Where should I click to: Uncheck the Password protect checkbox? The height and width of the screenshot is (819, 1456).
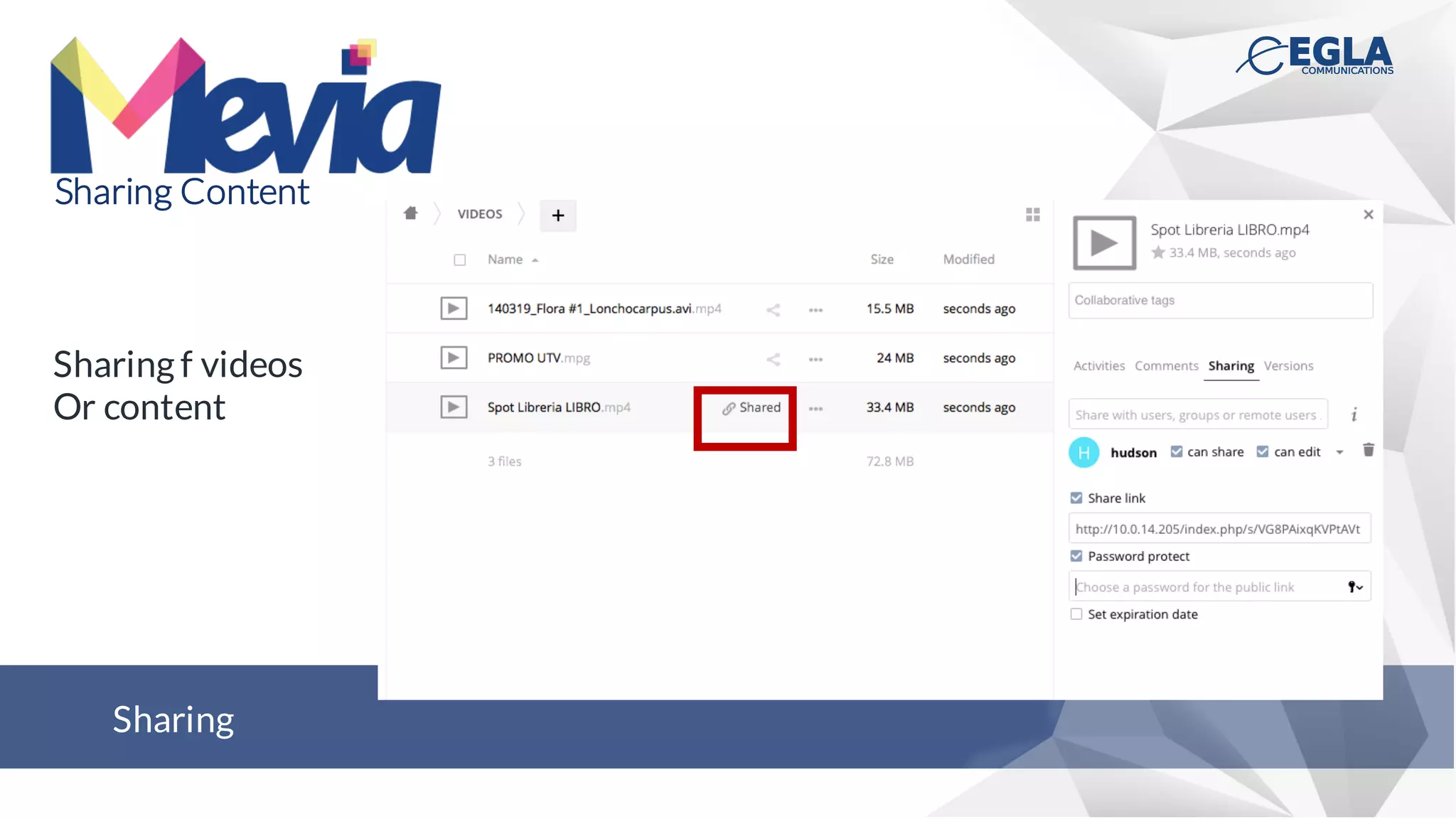tap(1076, 556)
